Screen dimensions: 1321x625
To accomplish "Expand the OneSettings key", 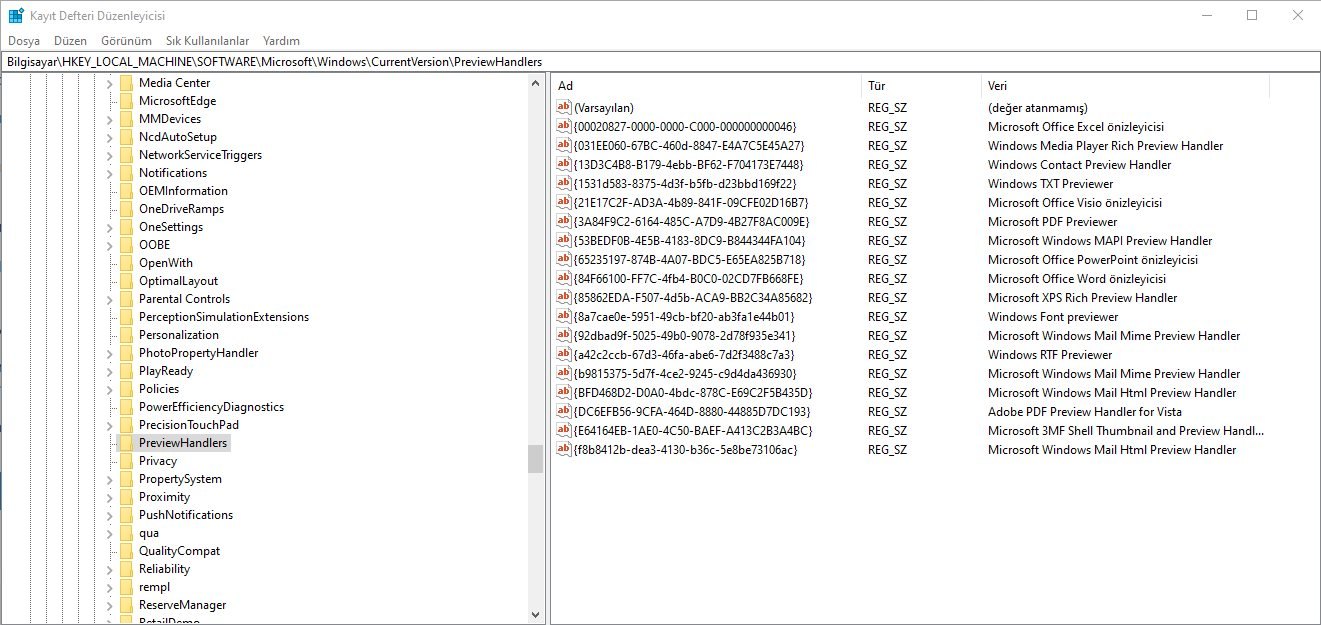I will pos(110,227).
